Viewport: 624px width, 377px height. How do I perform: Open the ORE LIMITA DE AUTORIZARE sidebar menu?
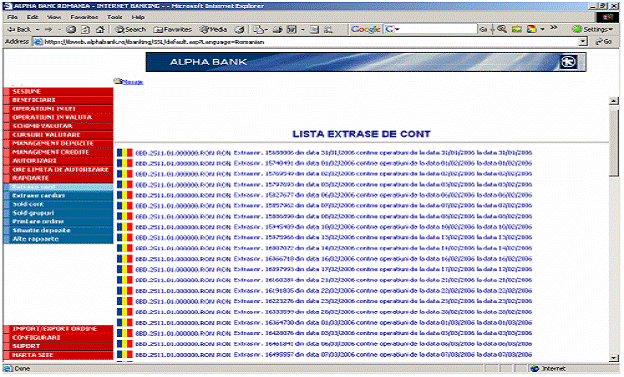pyautogui.click(x=58, y=170)
